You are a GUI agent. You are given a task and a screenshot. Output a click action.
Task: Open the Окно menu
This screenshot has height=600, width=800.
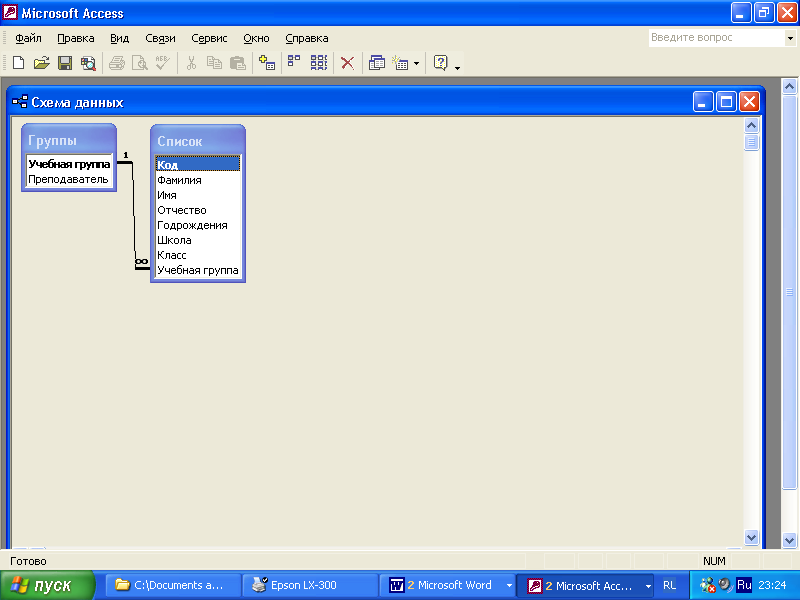(256, 38)
